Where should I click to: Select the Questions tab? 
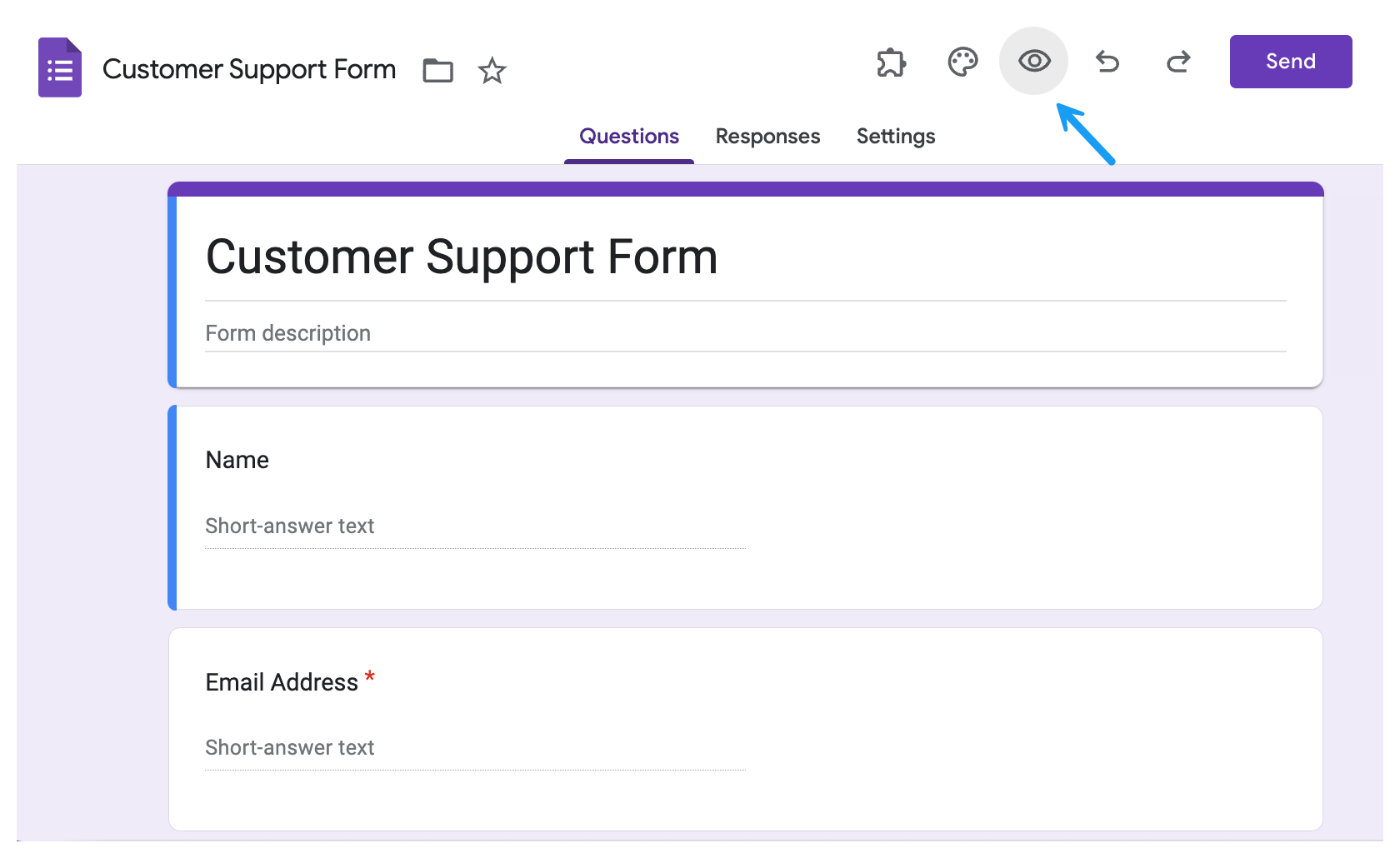628,136
